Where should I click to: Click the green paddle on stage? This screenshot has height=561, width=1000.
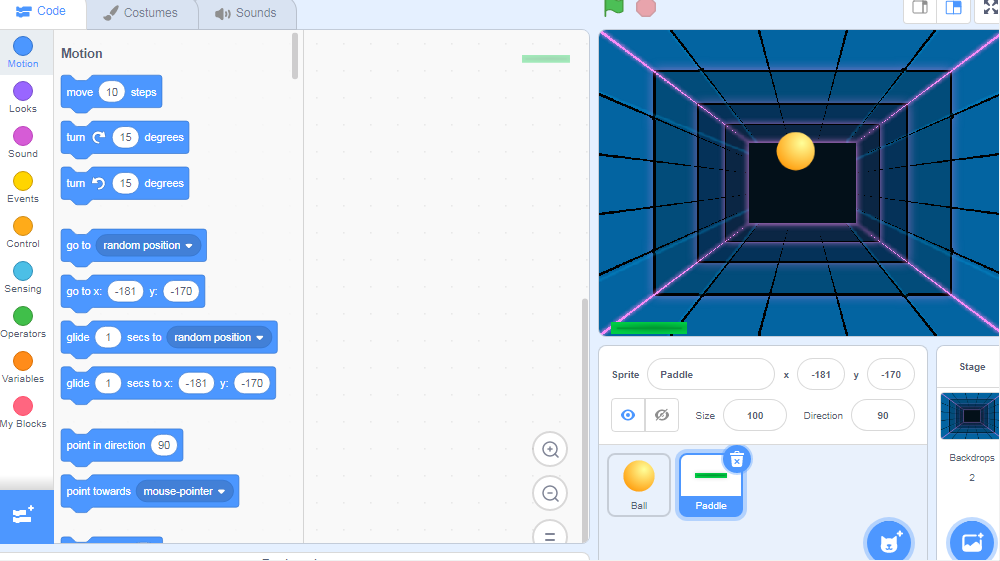[649, 328]
